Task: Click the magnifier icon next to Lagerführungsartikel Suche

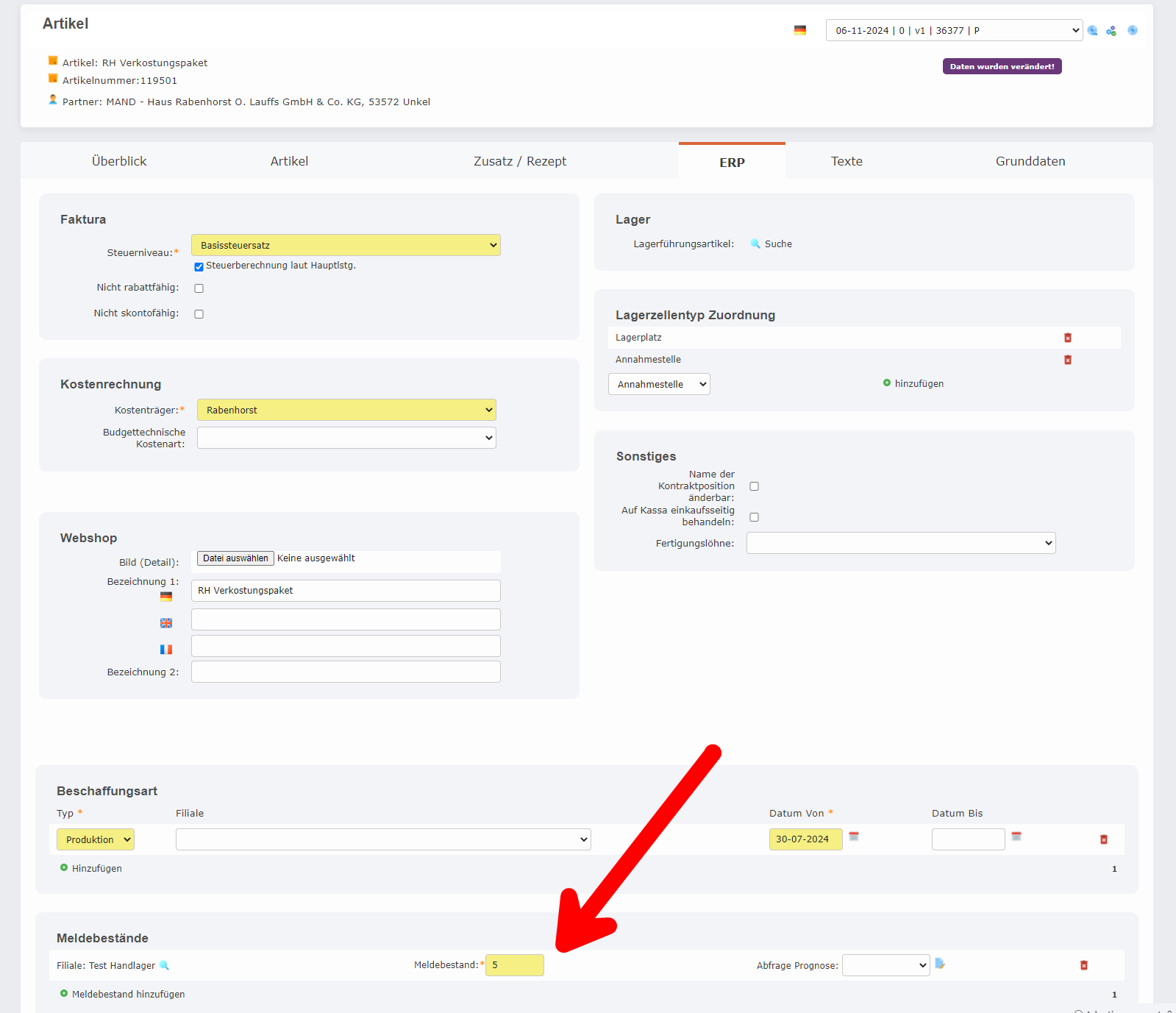Action: [755, 244]
